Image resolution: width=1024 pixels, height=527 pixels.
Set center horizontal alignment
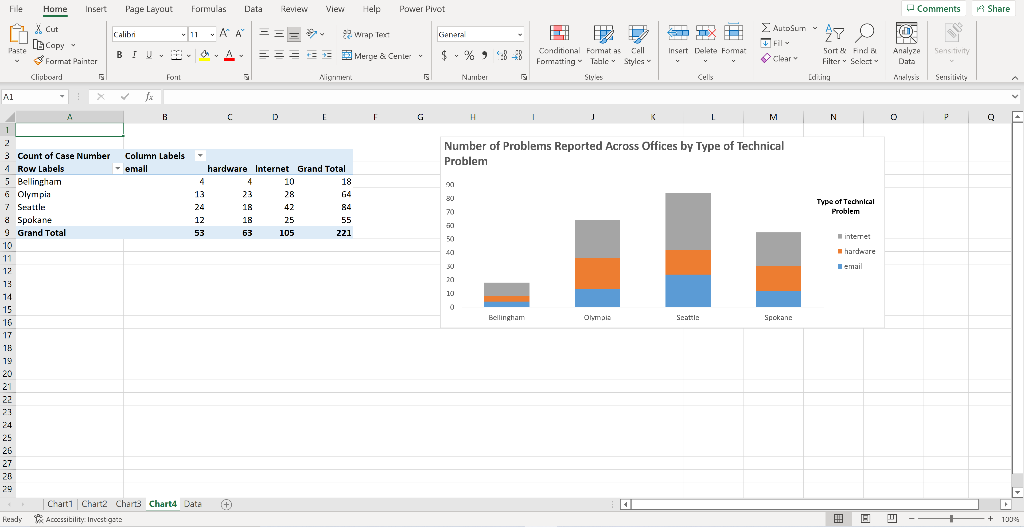279,56
